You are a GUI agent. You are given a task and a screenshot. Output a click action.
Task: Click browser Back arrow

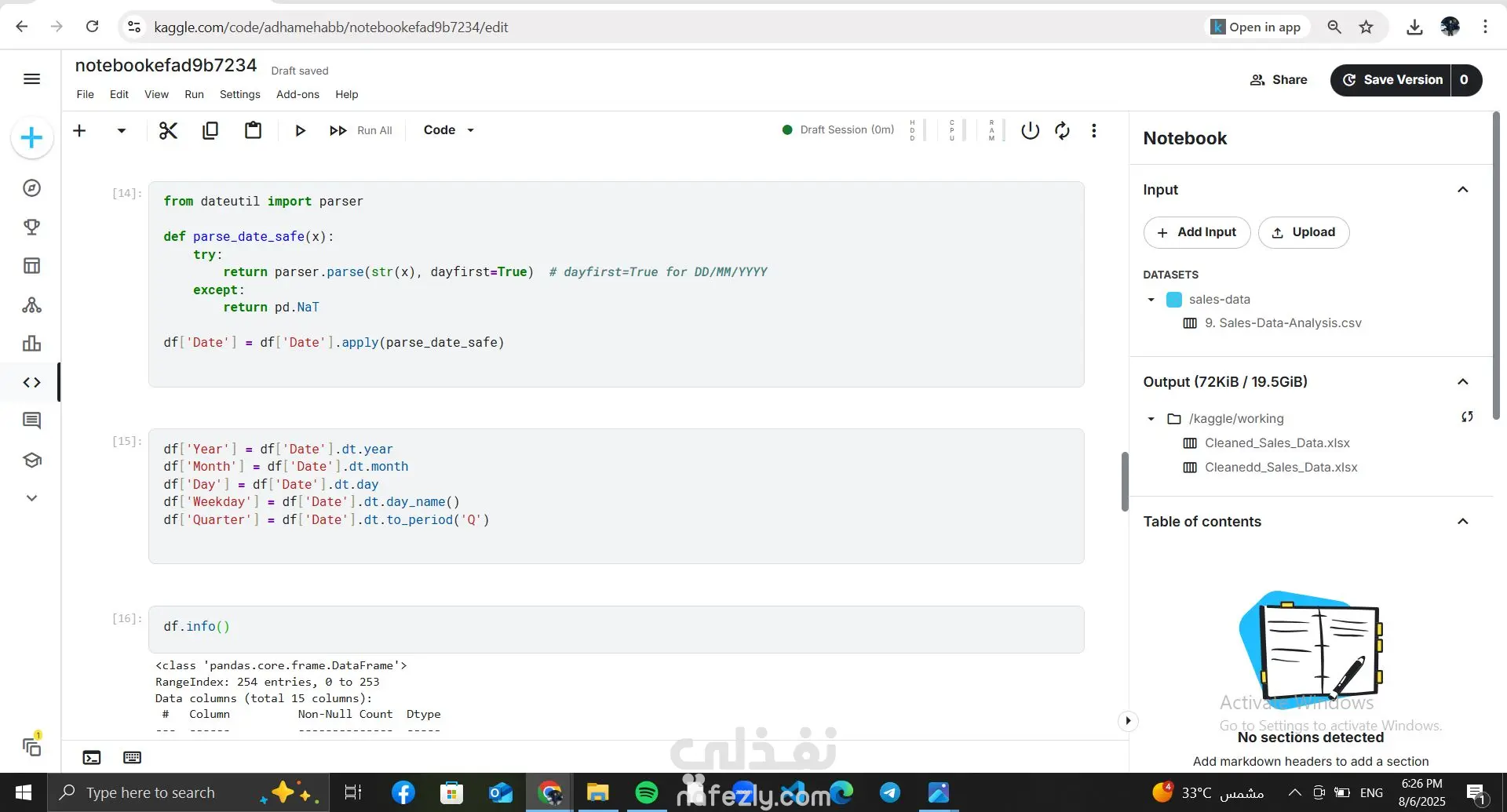pos(22,27)
